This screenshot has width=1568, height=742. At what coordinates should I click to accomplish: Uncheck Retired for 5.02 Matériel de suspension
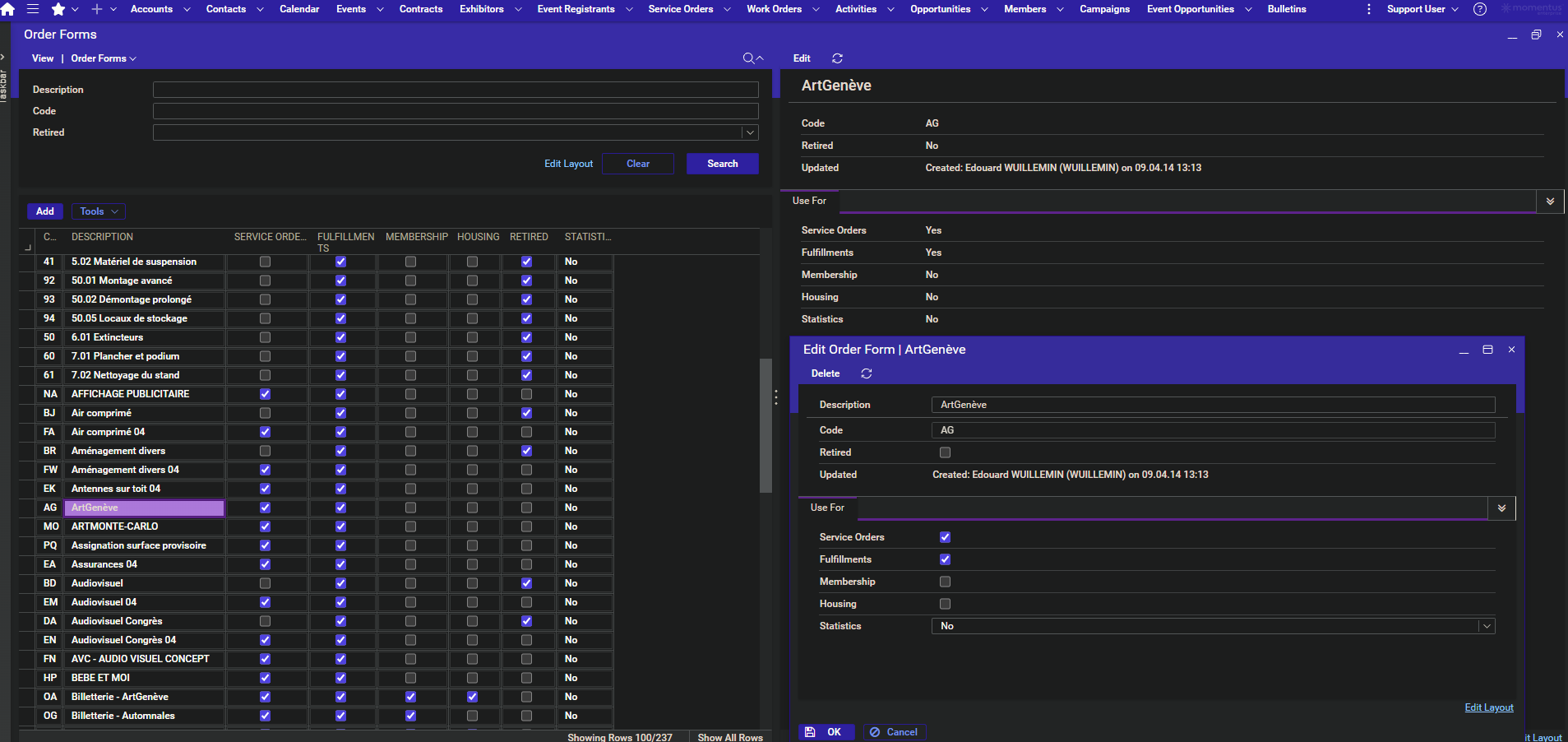(x=526, y=262)
